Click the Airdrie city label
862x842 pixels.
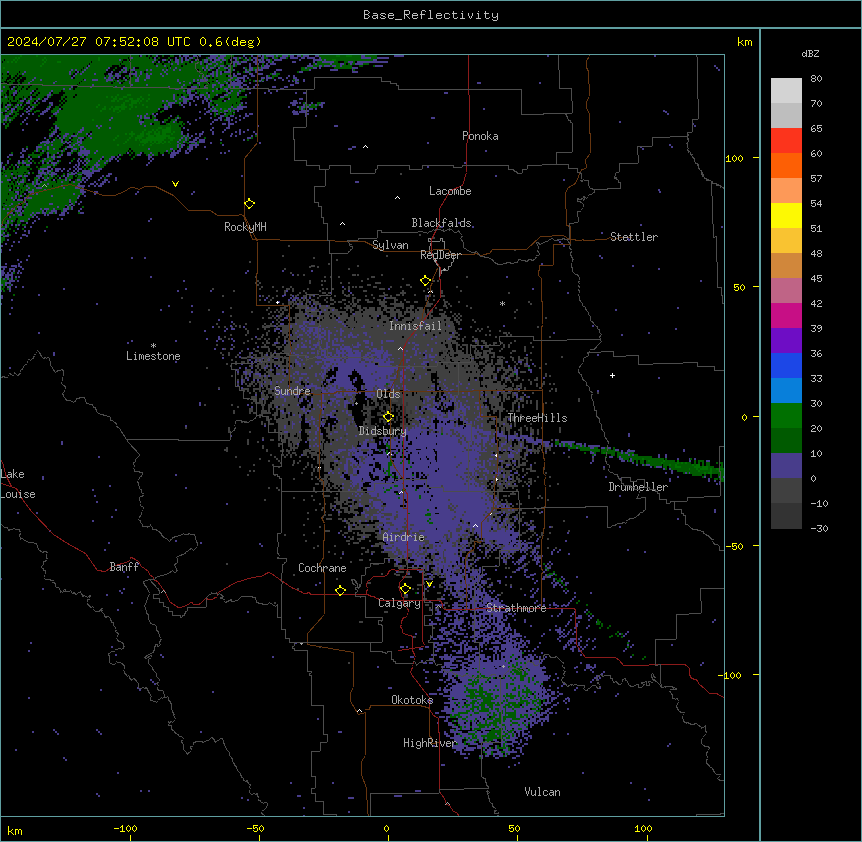point(404,537)
